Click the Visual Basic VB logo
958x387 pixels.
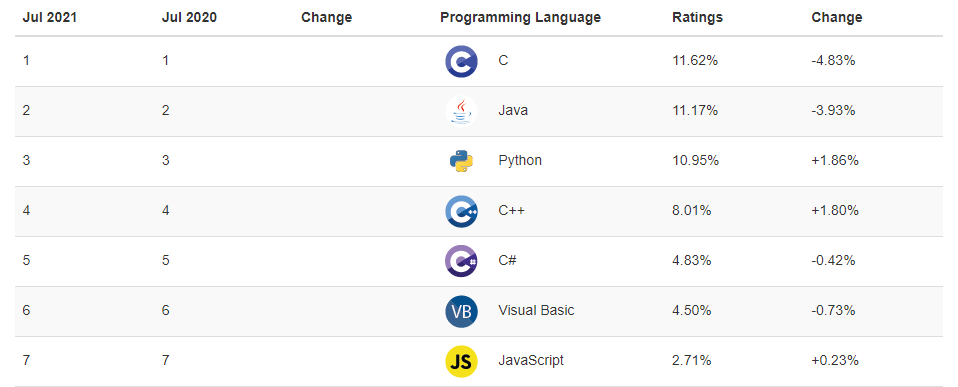[x=461, y=311]
